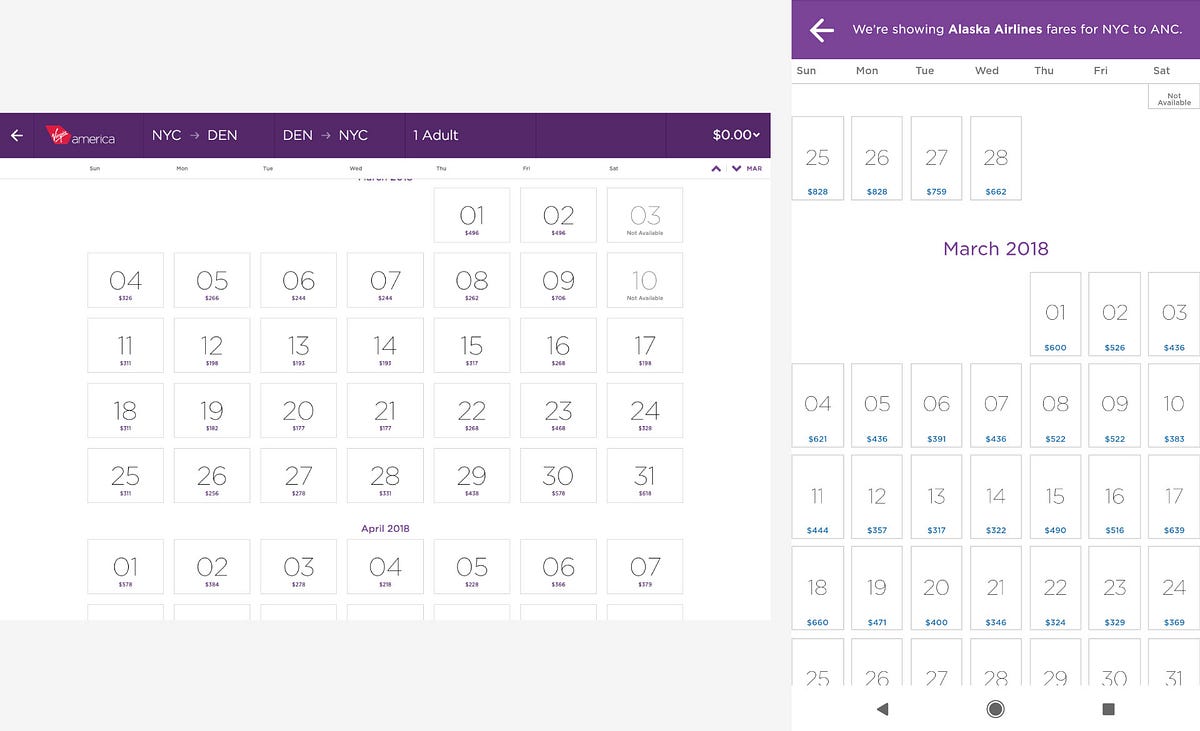Choose March 24 for $328 on Virgin America

[x=645, y=410]
